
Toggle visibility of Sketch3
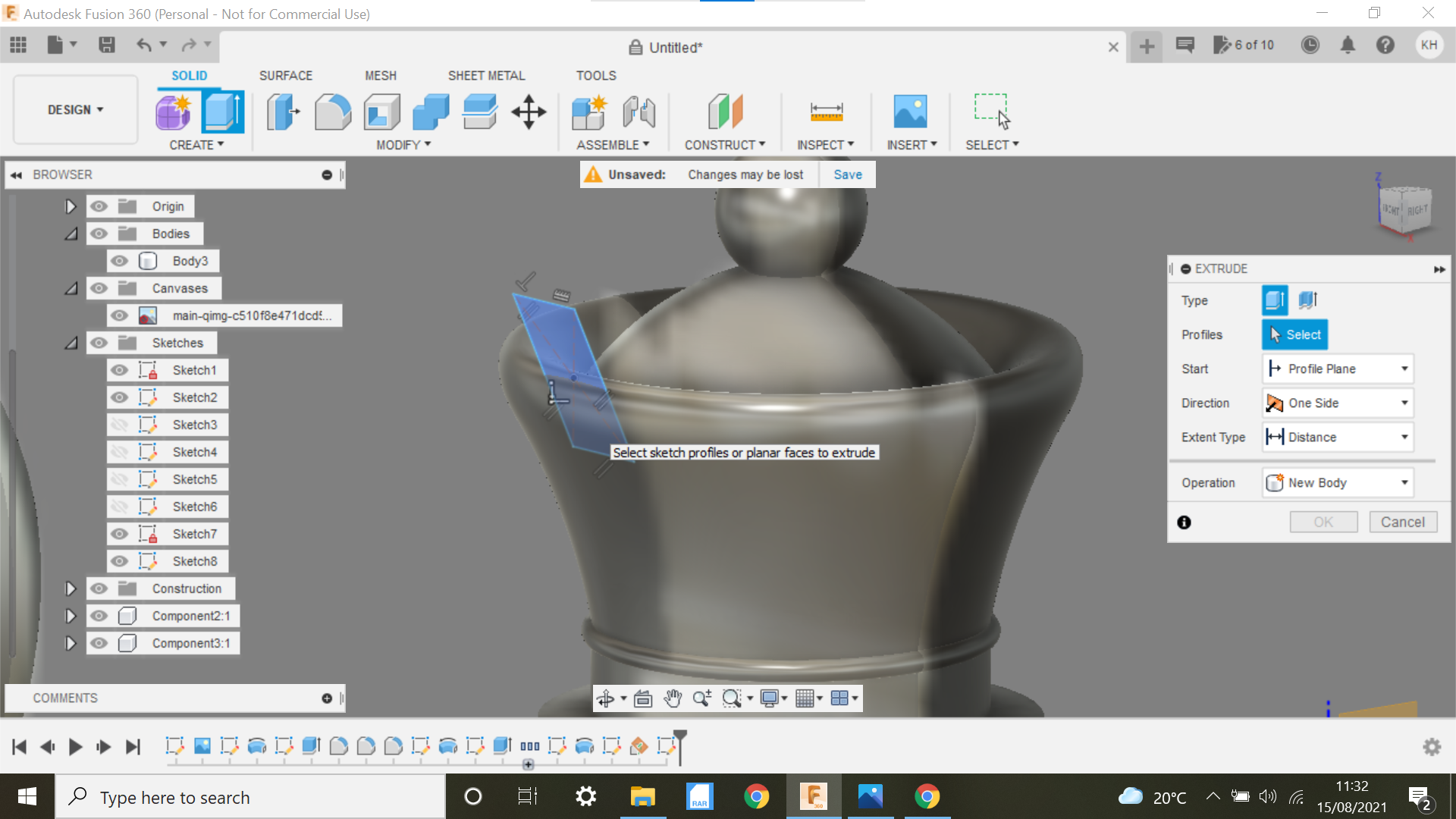119,425
